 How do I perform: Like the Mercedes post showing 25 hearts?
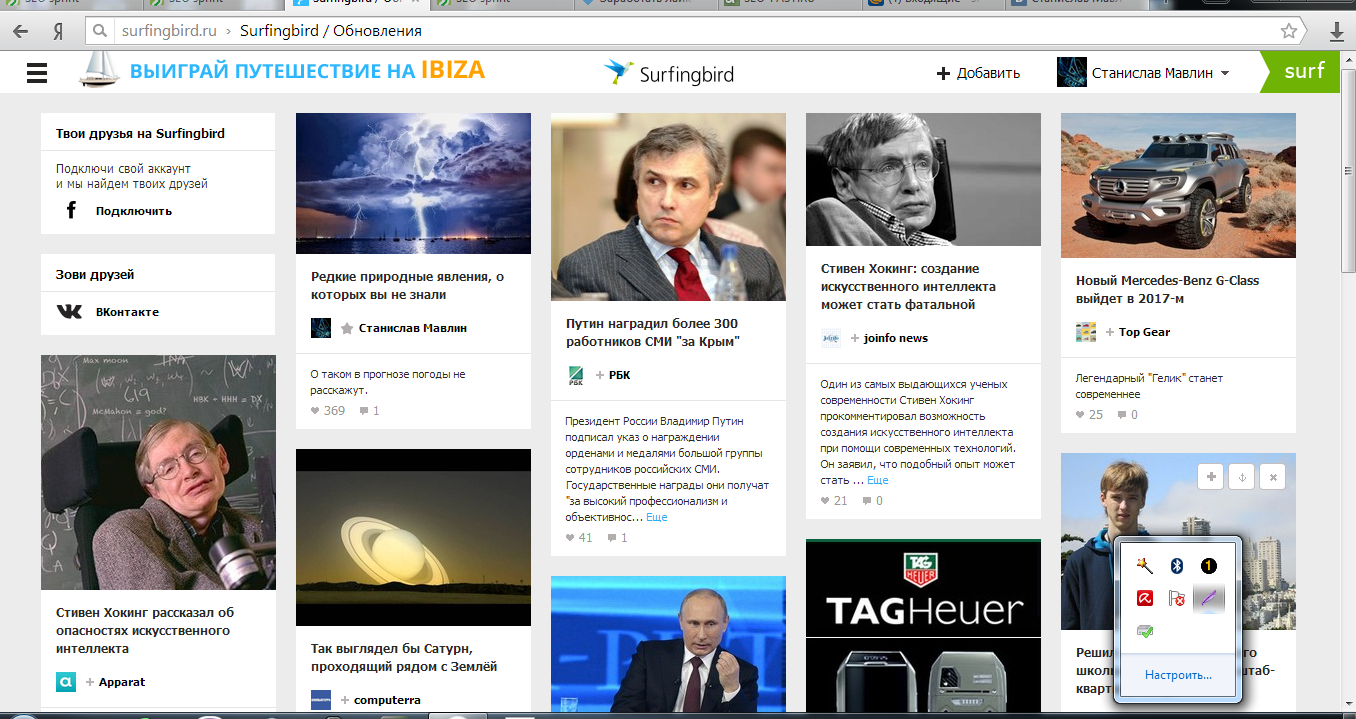pyautogui.click(x=1081, y=415)
